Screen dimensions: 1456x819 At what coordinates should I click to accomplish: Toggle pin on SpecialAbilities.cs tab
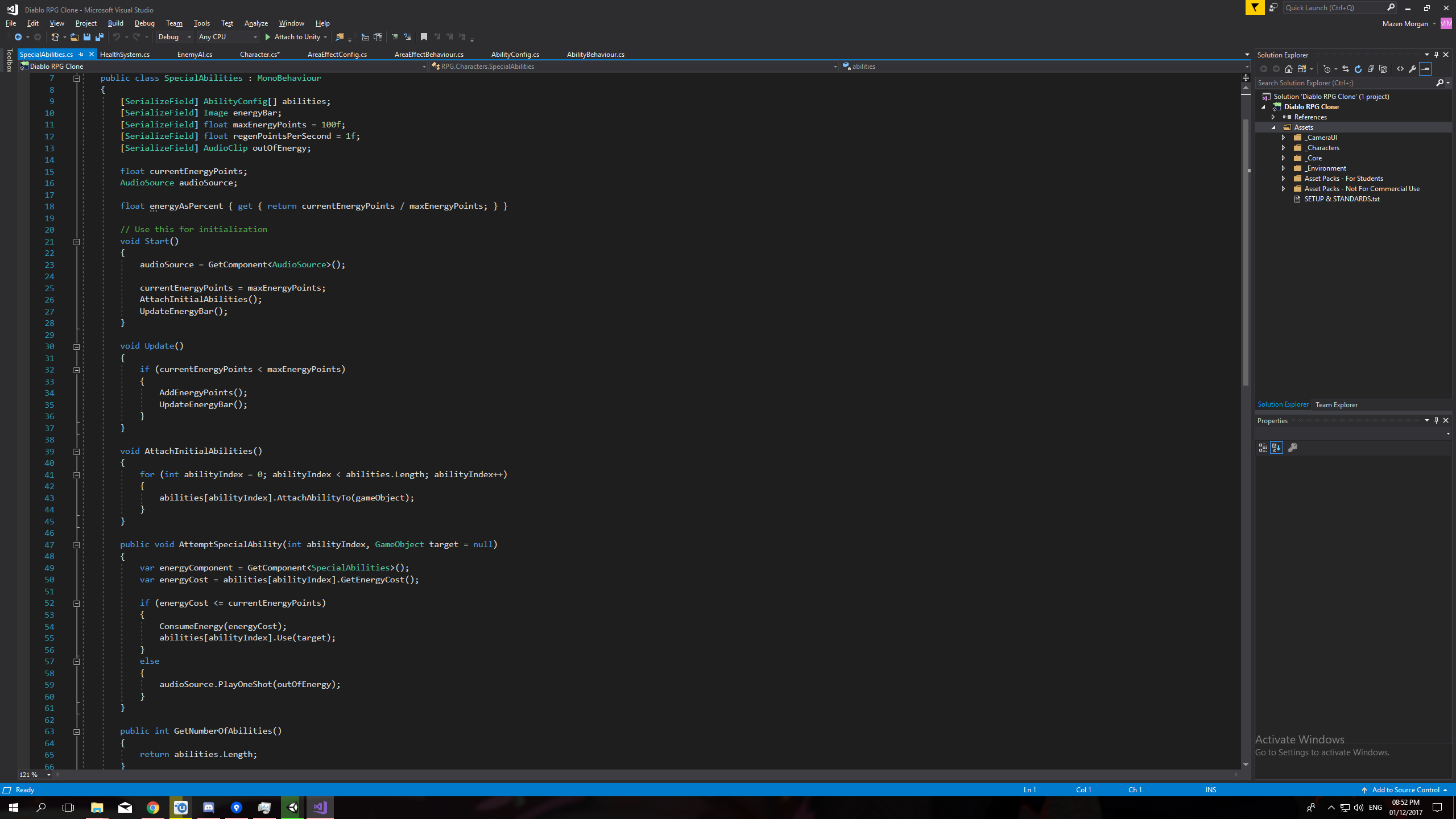pos(81,55)
